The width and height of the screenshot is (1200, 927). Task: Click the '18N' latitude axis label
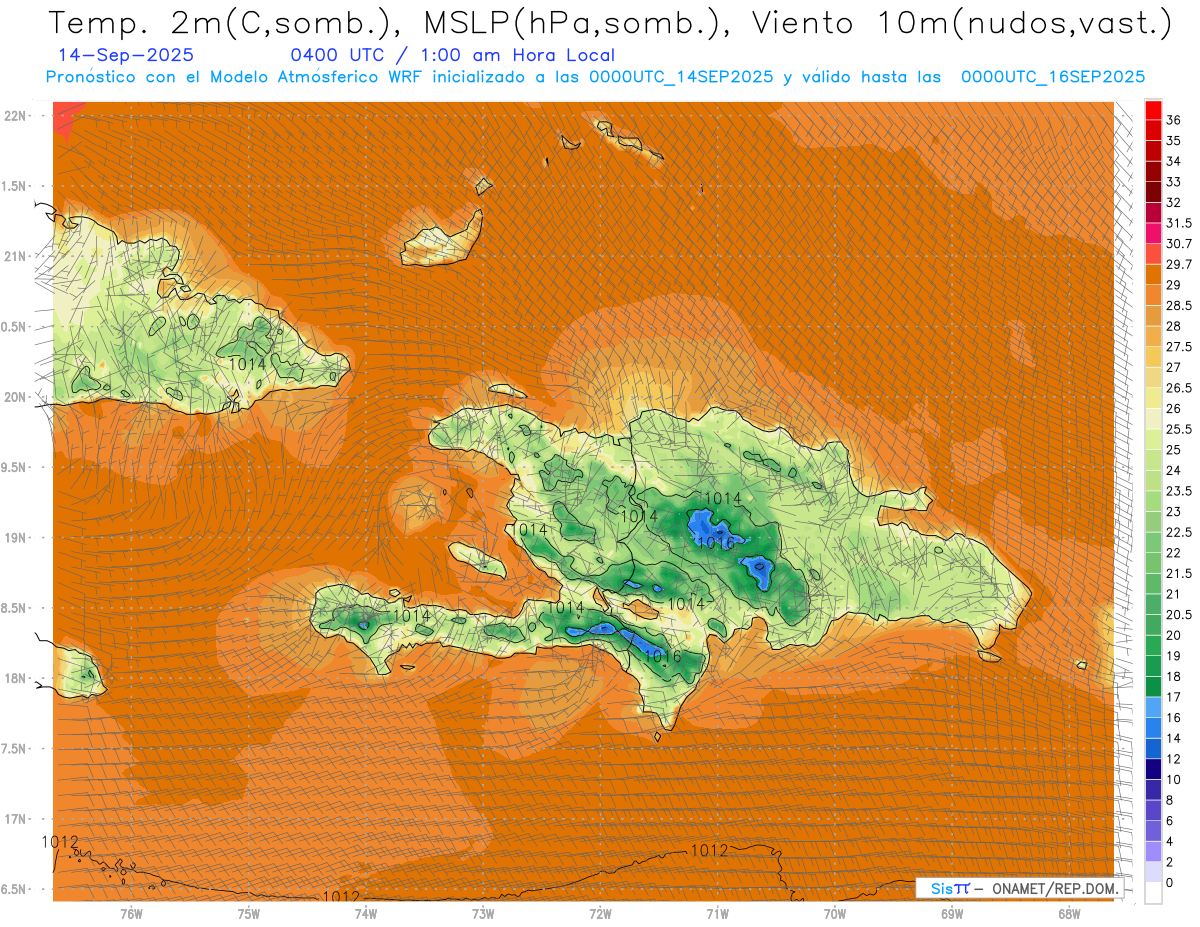[16, 678]
